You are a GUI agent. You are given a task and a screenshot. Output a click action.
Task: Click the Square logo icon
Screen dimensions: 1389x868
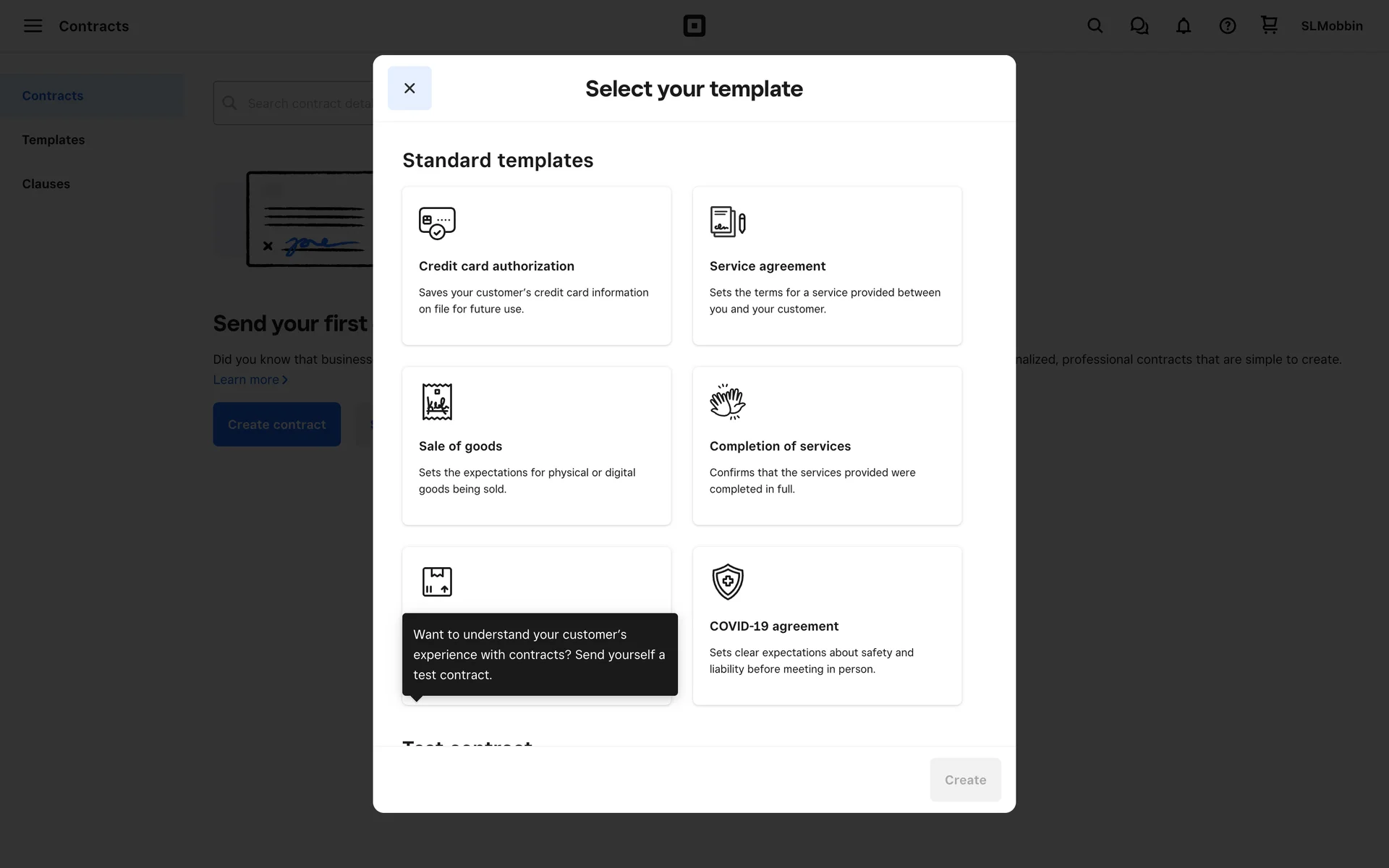694,26
